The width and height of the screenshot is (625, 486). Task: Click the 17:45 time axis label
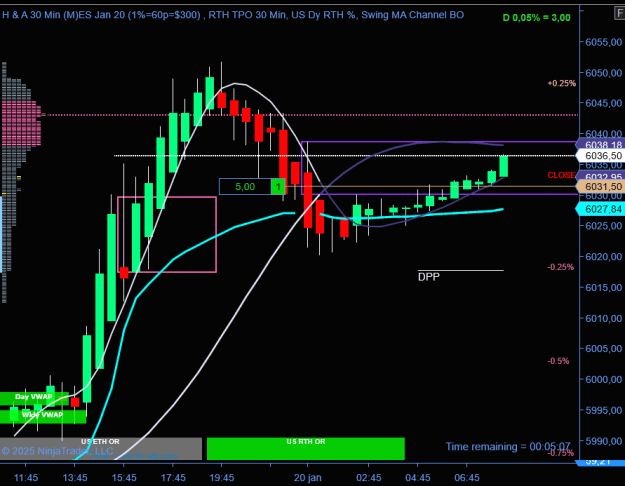pos(173,478)
